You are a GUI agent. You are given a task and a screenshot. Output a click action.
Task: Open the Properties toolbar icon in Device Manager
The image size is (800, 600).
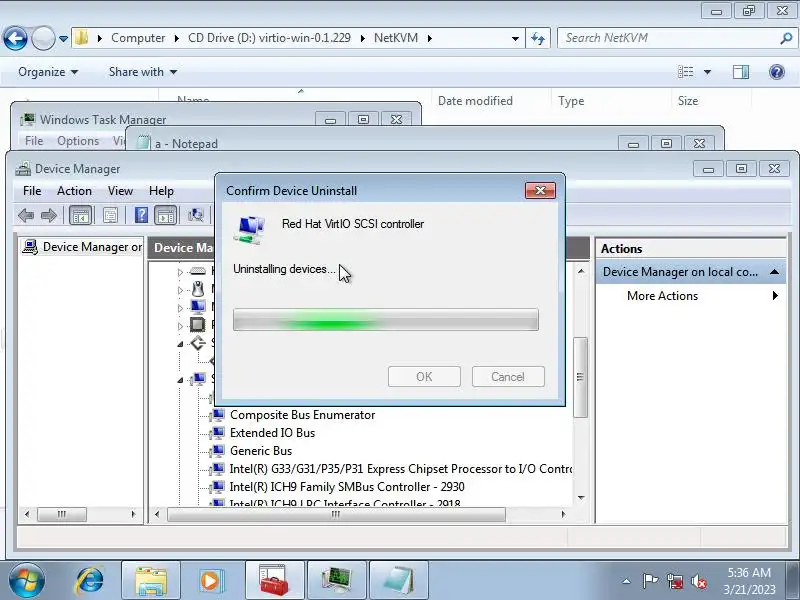click(x=110, y=215)
